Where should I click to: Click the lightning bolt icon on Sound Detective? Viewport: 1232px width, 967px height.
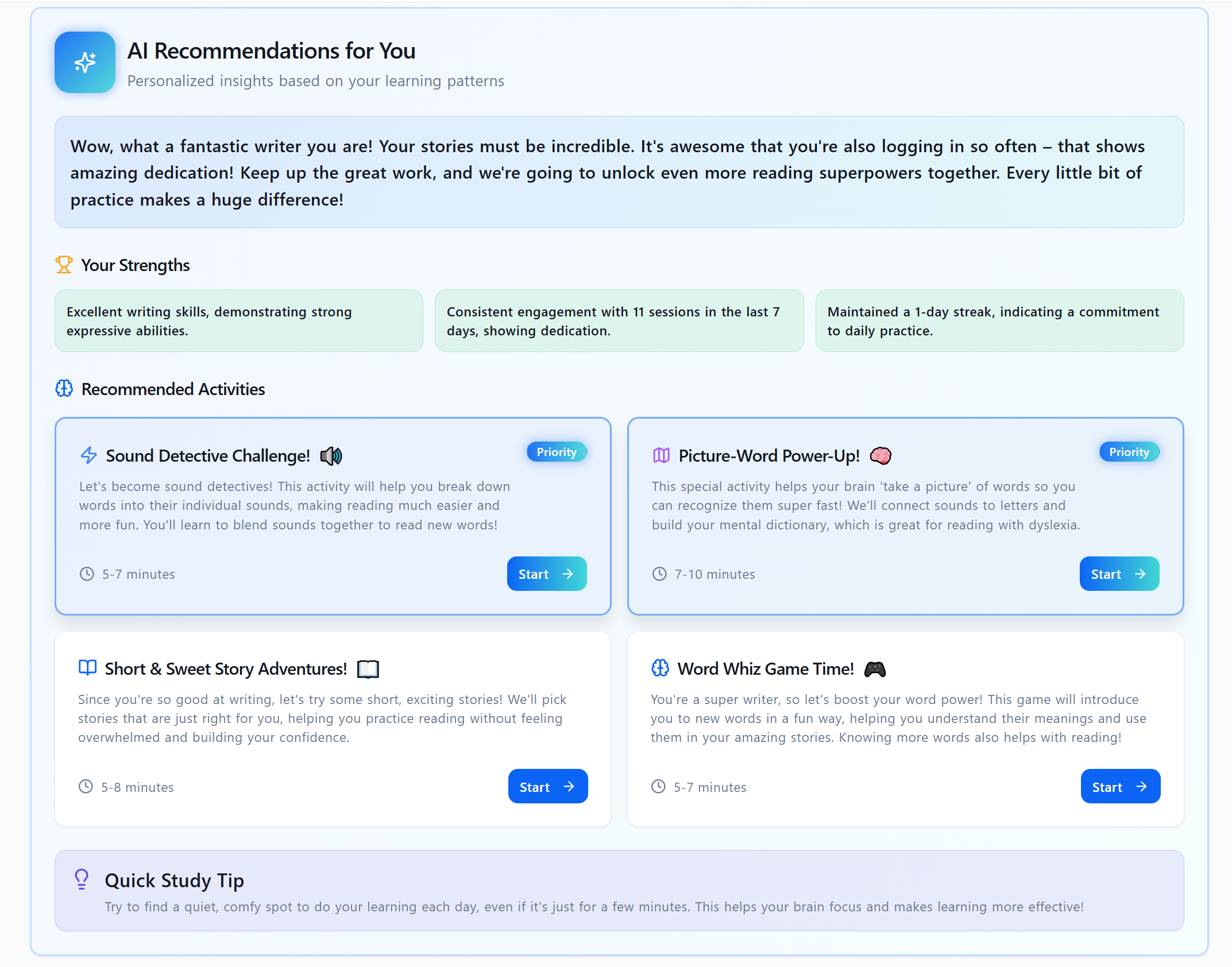(88, 455)
